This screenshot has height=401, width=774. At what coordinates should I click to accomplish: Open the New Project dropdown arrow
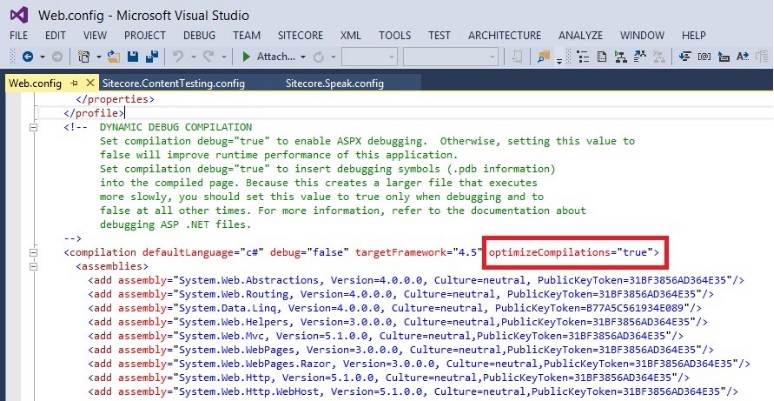(x=99, y=58)
